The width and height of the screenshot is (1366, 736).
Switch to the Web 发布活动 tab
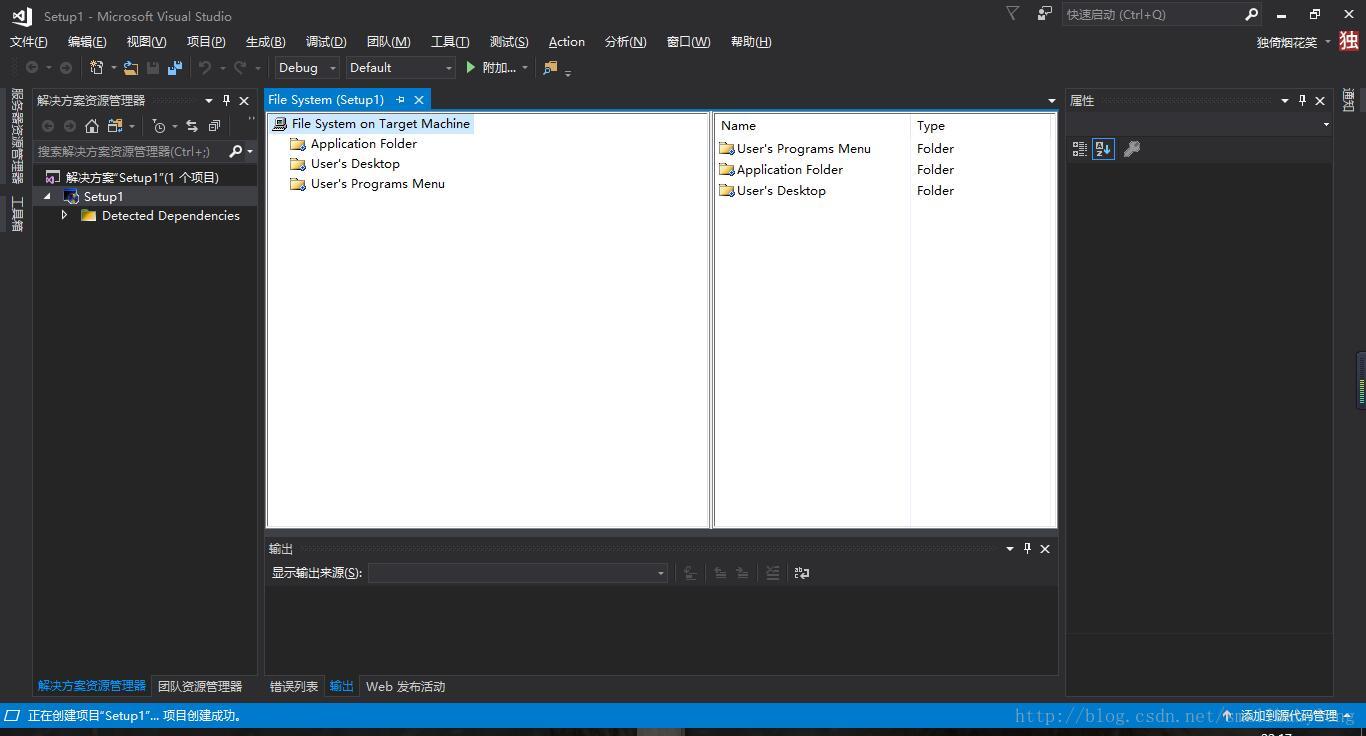point(406,687)
